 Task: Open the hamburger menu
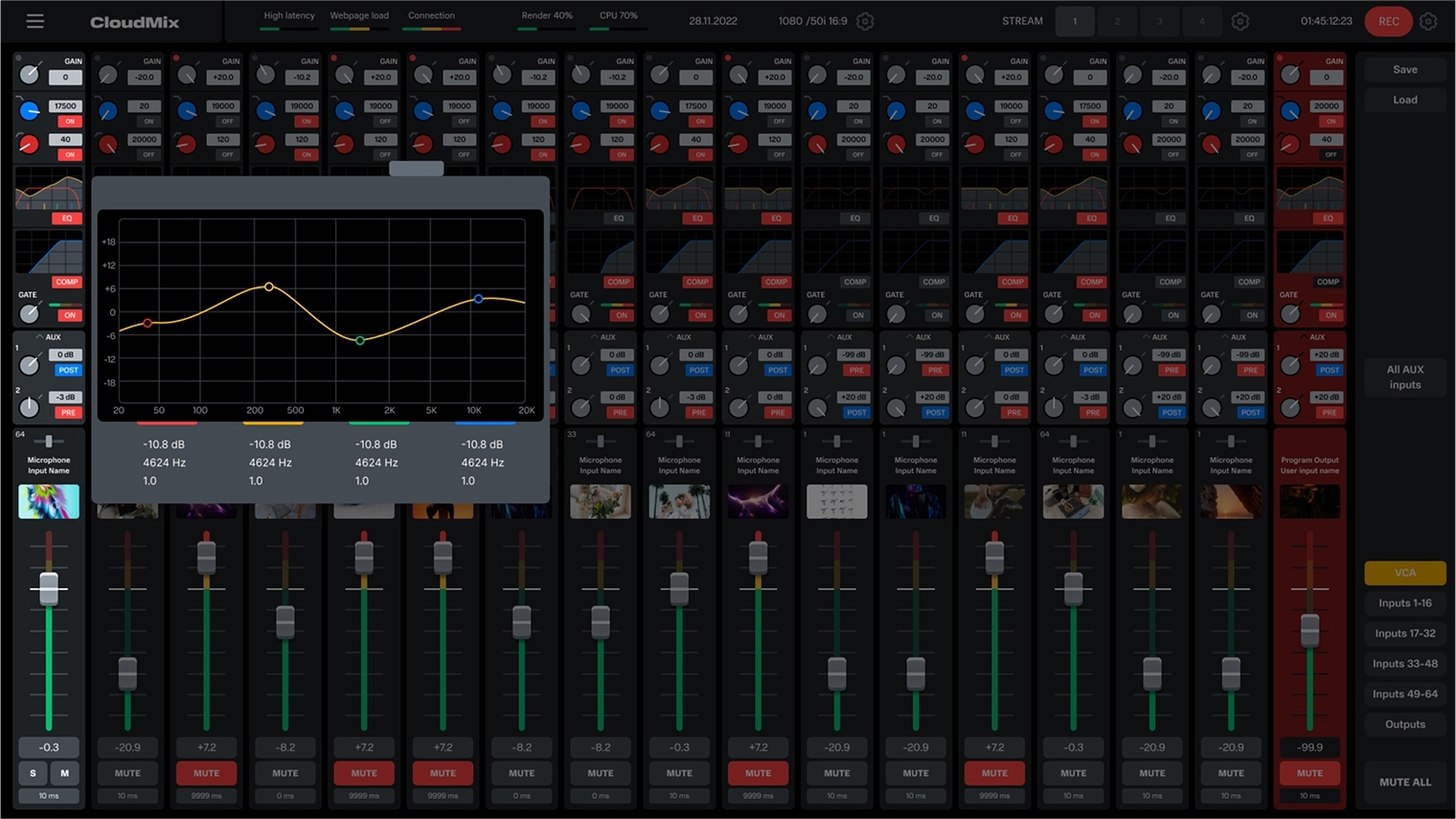pyautogui.click(x=35, y=21)
